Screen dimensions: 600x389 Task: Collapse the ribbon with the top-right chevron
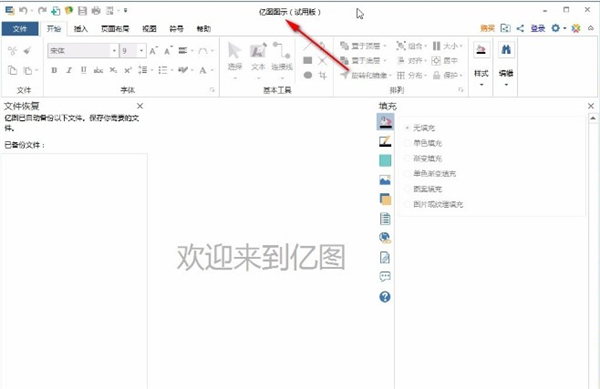point(591,28)
